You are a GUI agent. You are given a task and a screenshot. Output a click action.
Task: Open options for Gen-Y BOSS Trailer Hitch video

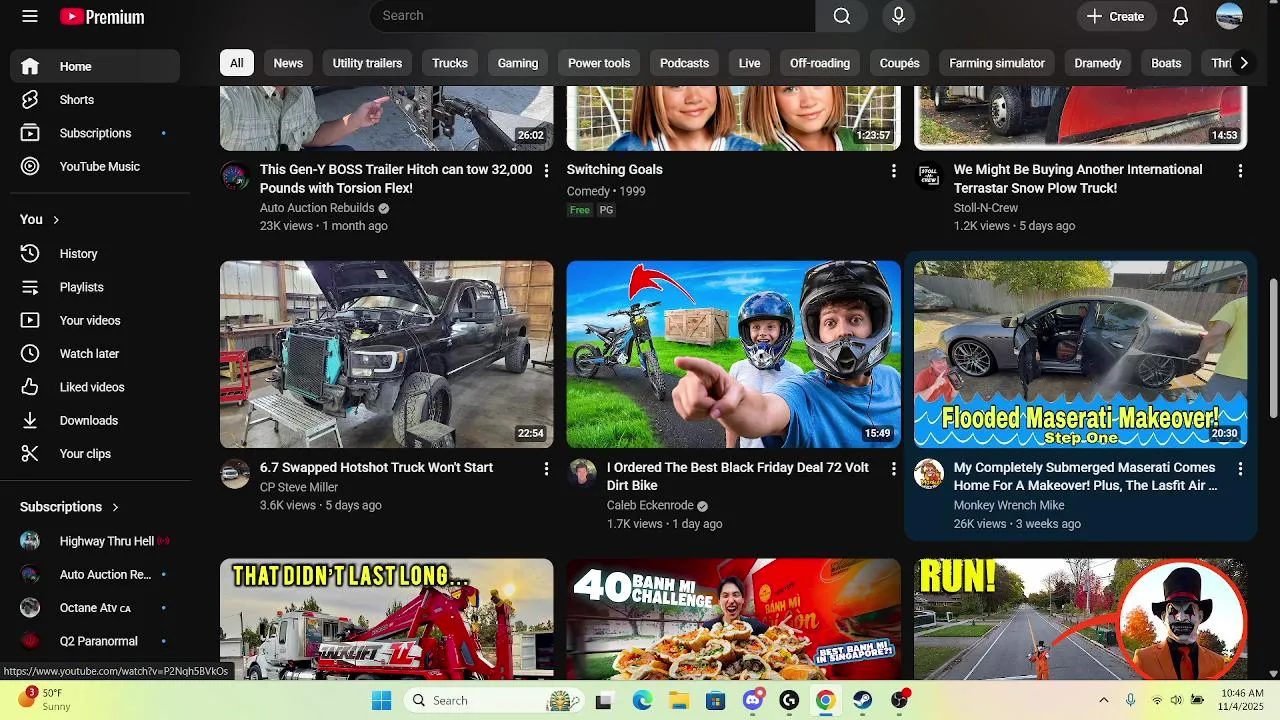coord(546,171)
